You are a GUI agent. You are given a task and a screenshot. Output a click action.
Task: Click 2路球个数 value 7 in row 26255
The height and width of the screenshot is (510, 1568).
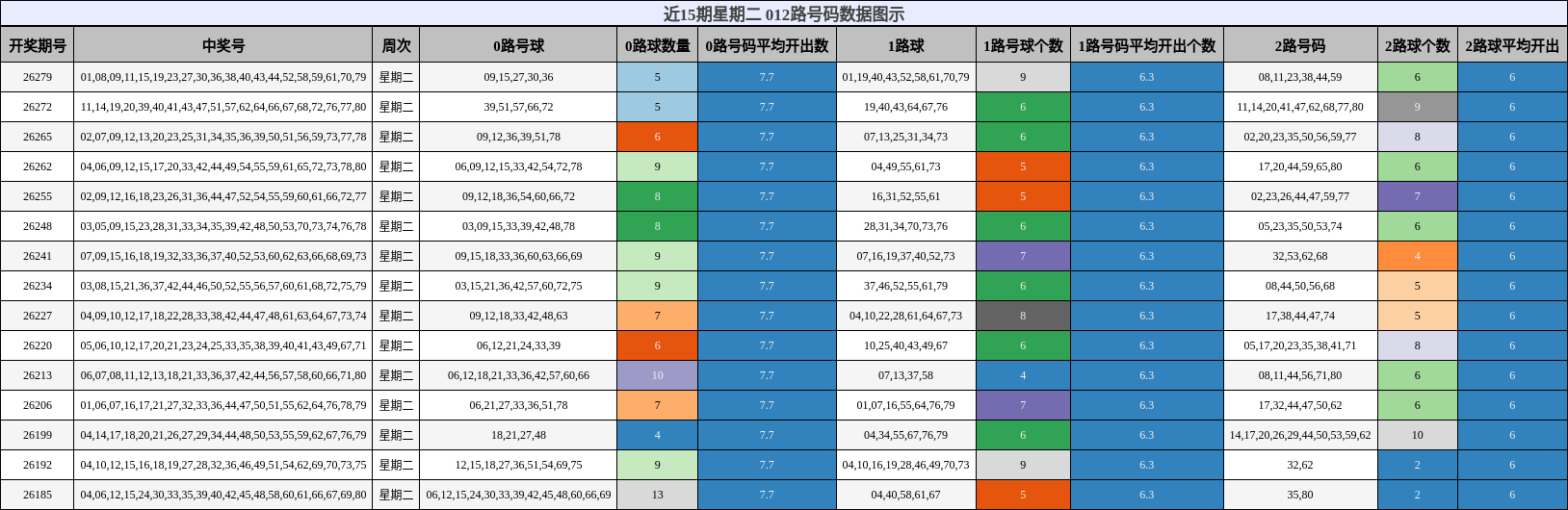pos(1417,196)
